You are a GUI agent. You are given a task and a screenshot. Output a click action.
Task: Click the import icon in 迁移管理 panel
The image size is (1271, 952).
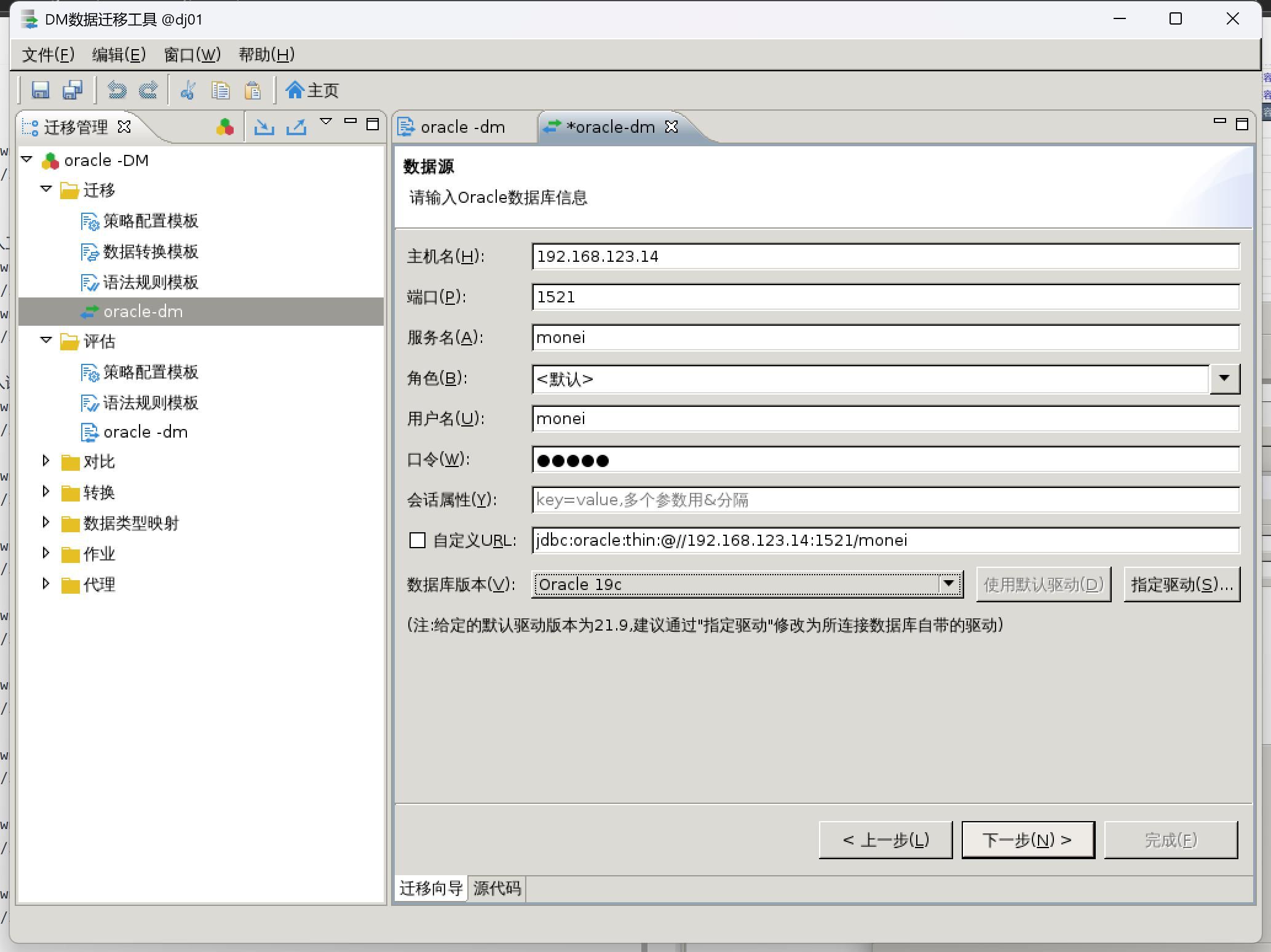(x=264, y=127)
